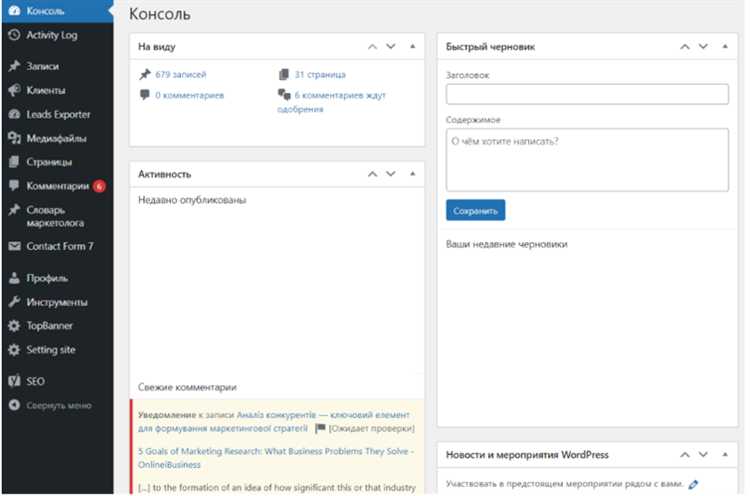Click the Инструменты wrench icon

pos(13,302)
